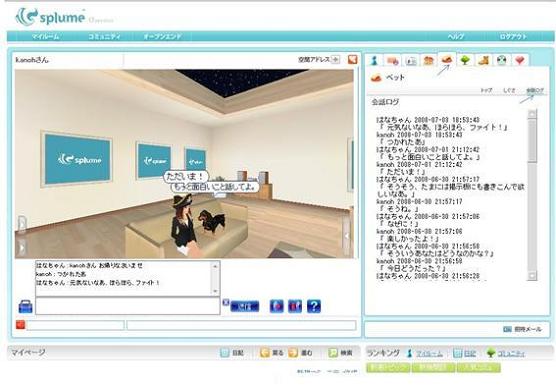Click the first green button under ranking

(x=388, y=367)
